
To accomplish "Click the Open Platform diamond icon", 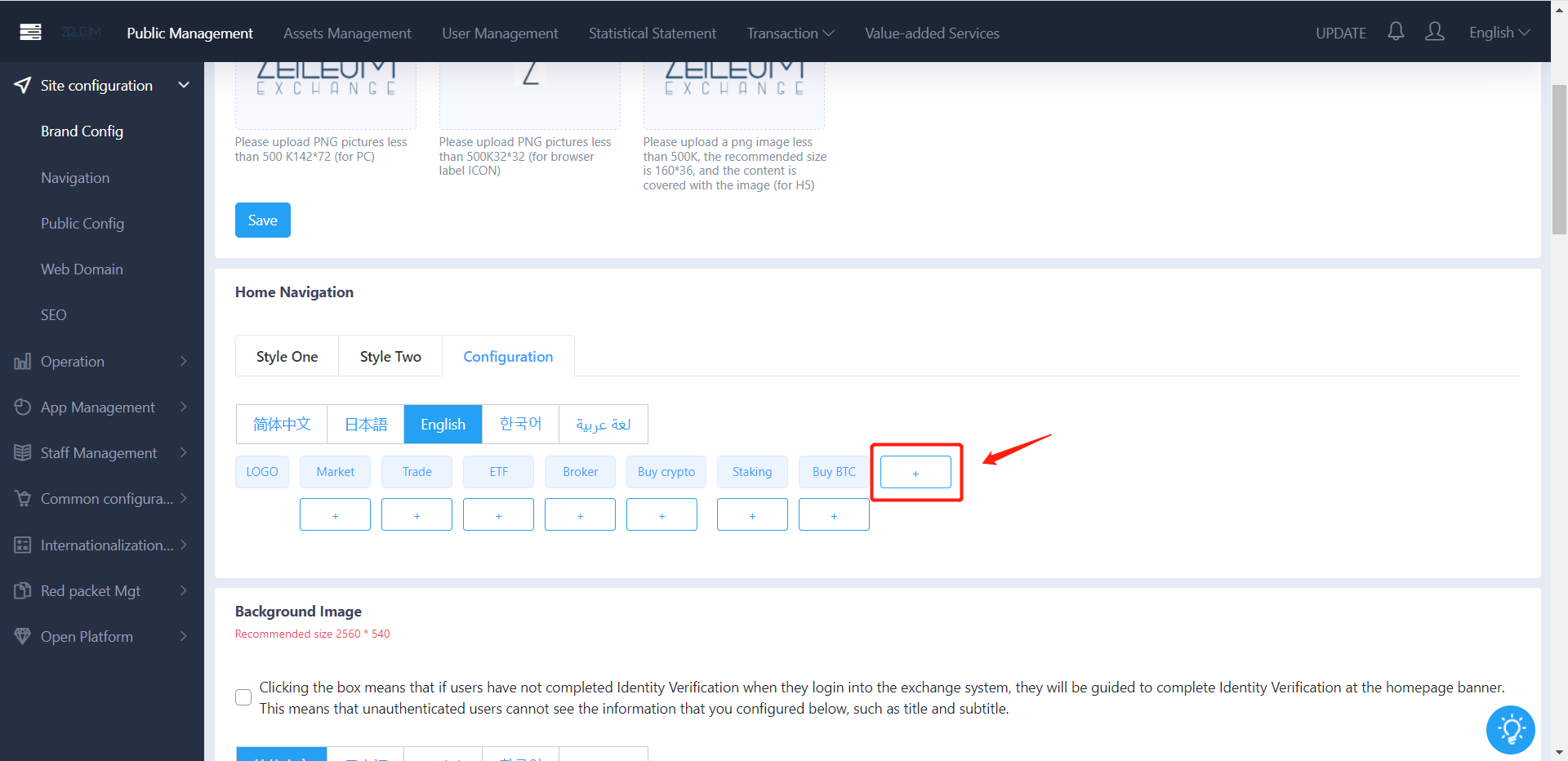I will tap(23, 636).
